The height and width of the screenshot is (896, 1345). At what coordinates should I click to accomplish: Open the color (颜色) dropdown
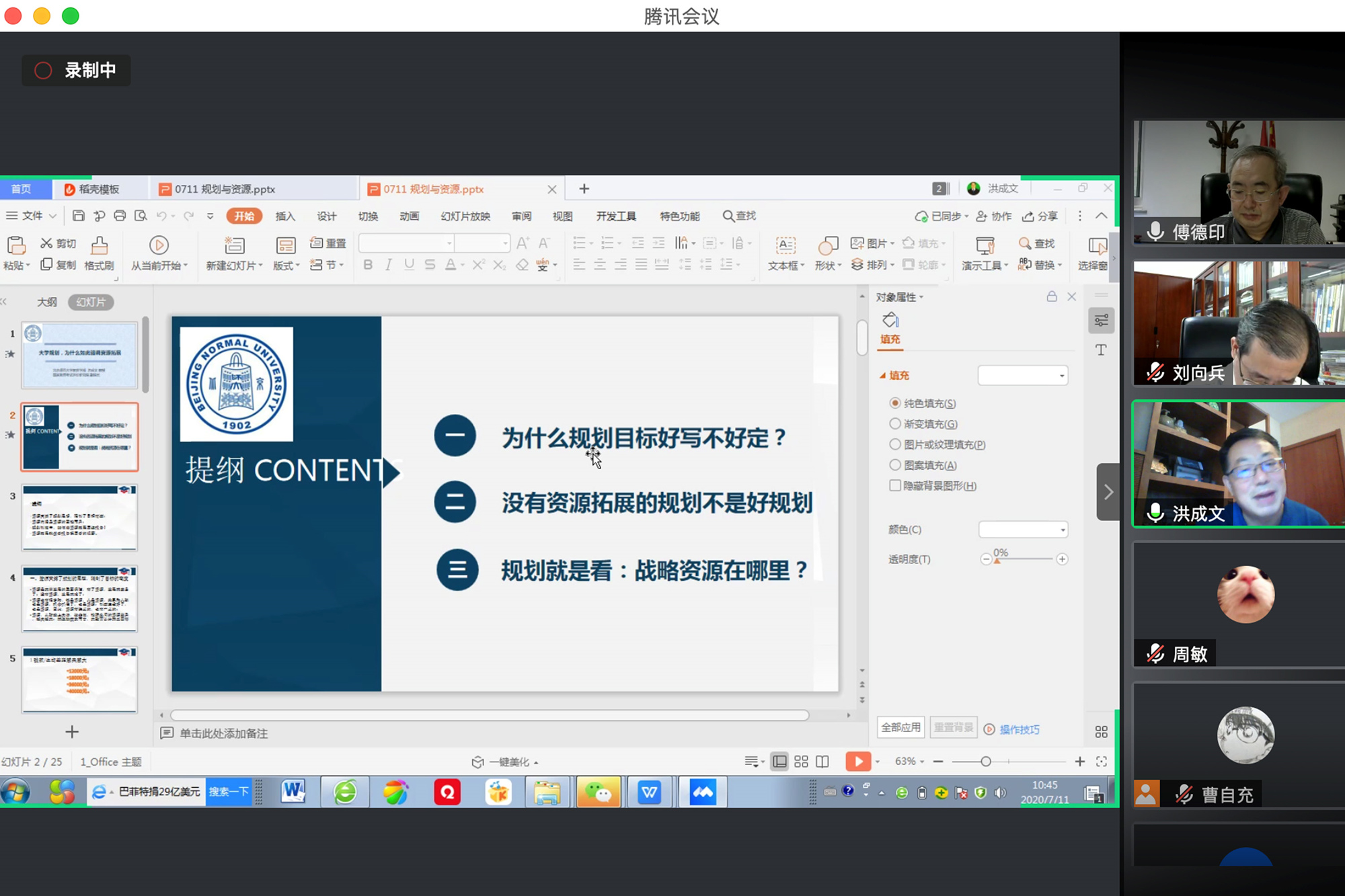point(1023,530)
